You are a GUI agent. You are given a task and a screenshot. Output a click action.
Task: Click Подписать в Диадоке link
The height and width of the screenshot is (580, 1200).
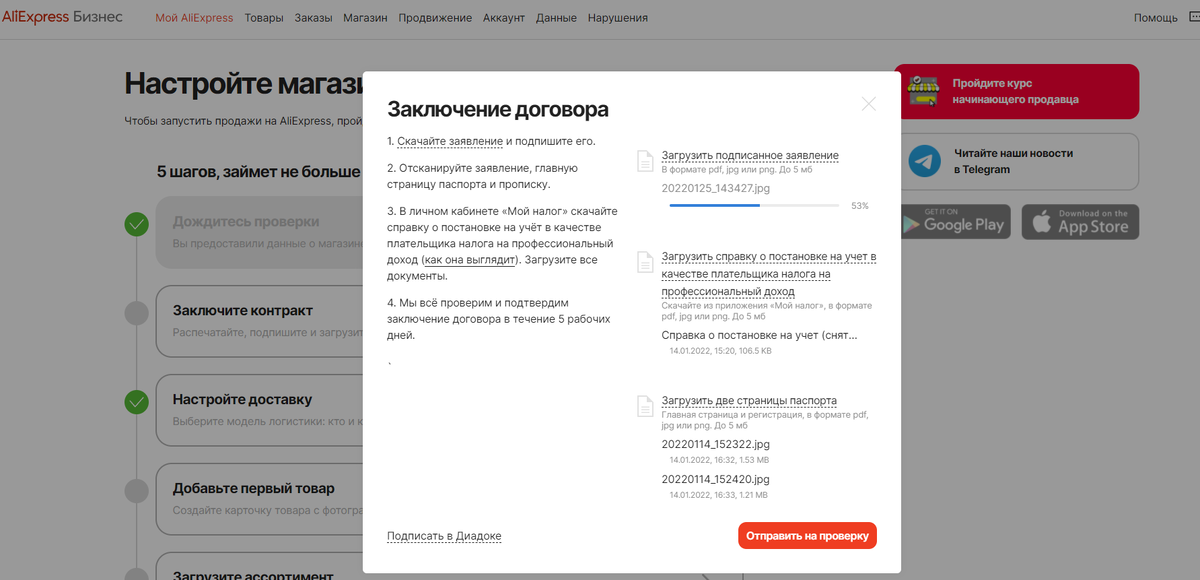point(444,536)
